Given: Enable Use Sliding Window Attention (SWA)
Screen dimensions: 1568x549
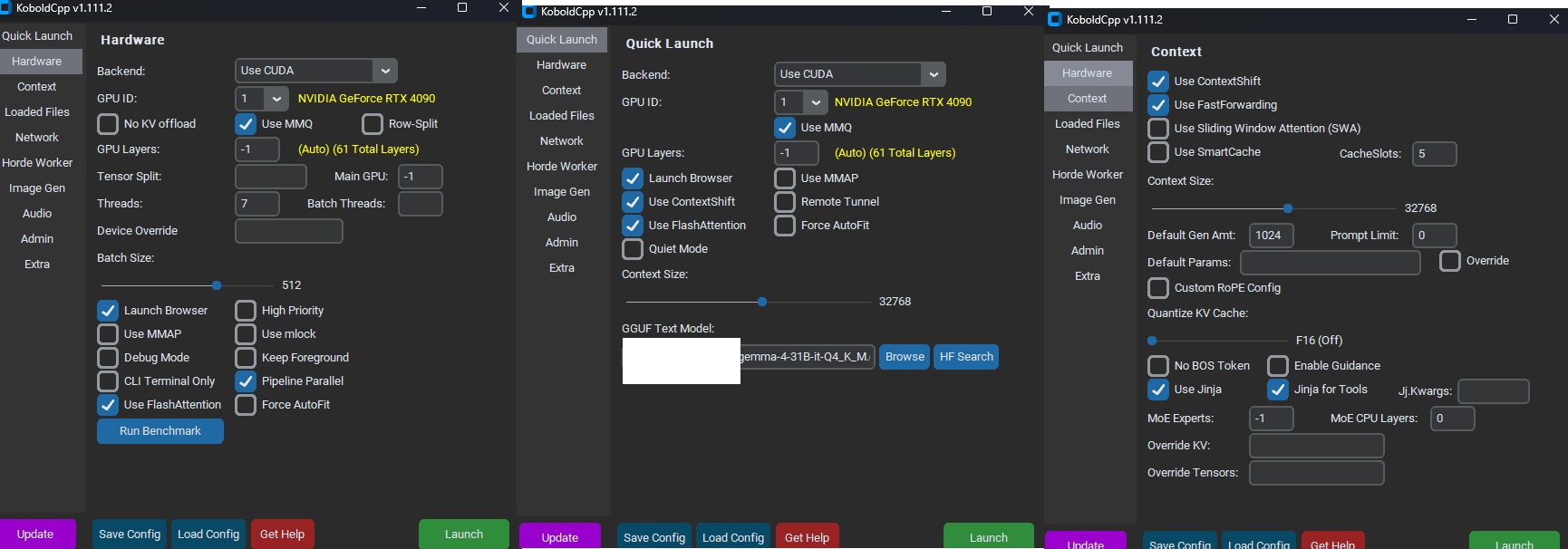Looking at the screenshot, I should click(x=1158, y=128).
